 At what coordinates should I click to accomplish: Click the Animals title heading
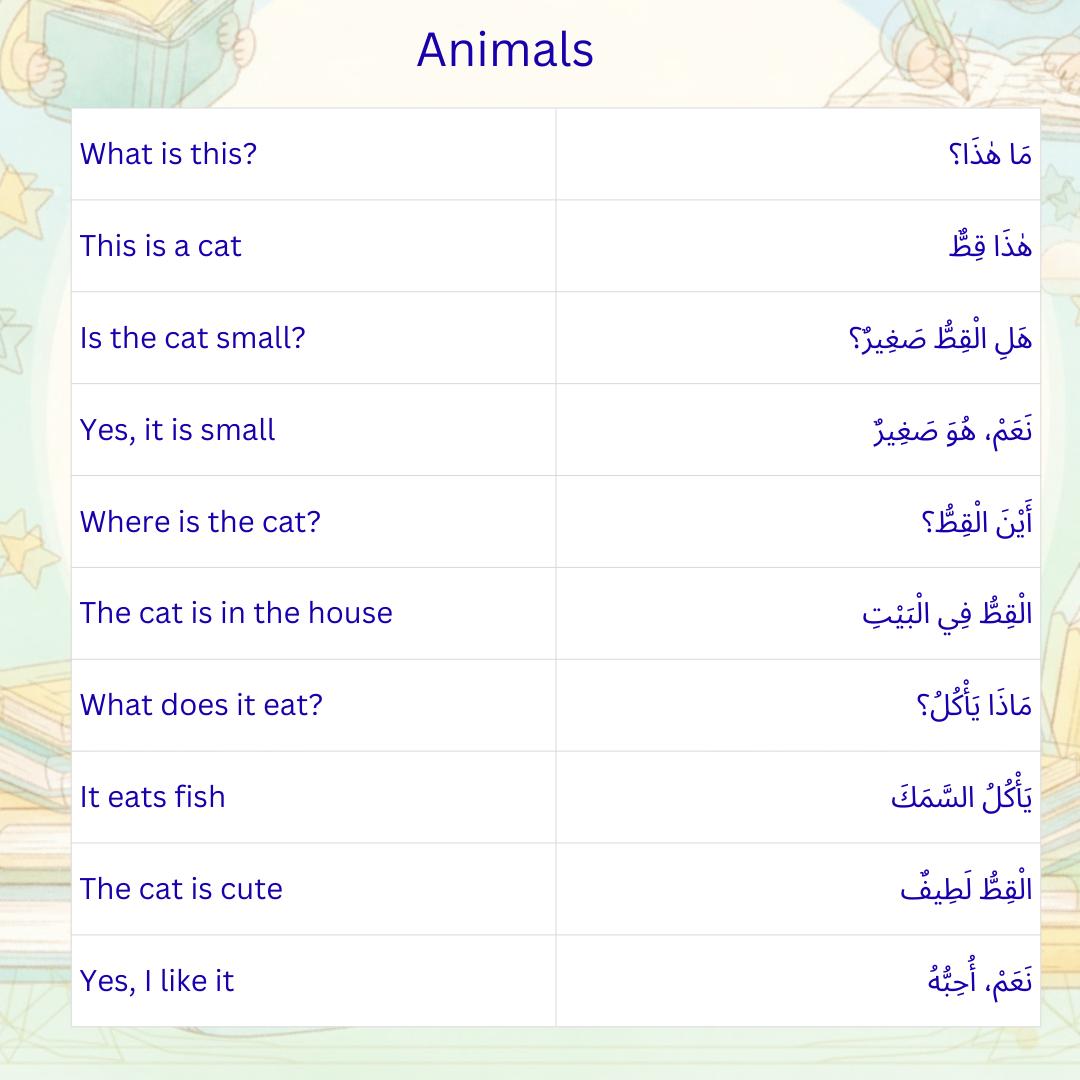pyautogui.click(x=505, y=50)
